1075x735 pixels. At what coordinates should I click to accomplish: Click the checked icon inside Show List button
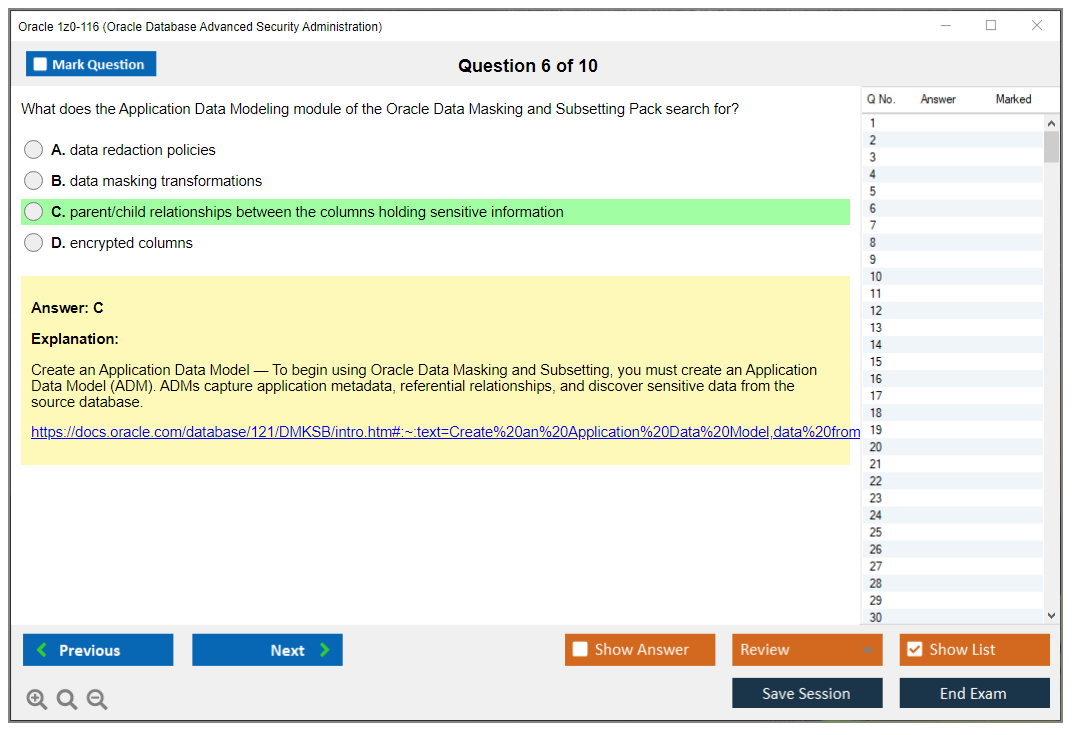click(915, 649)
